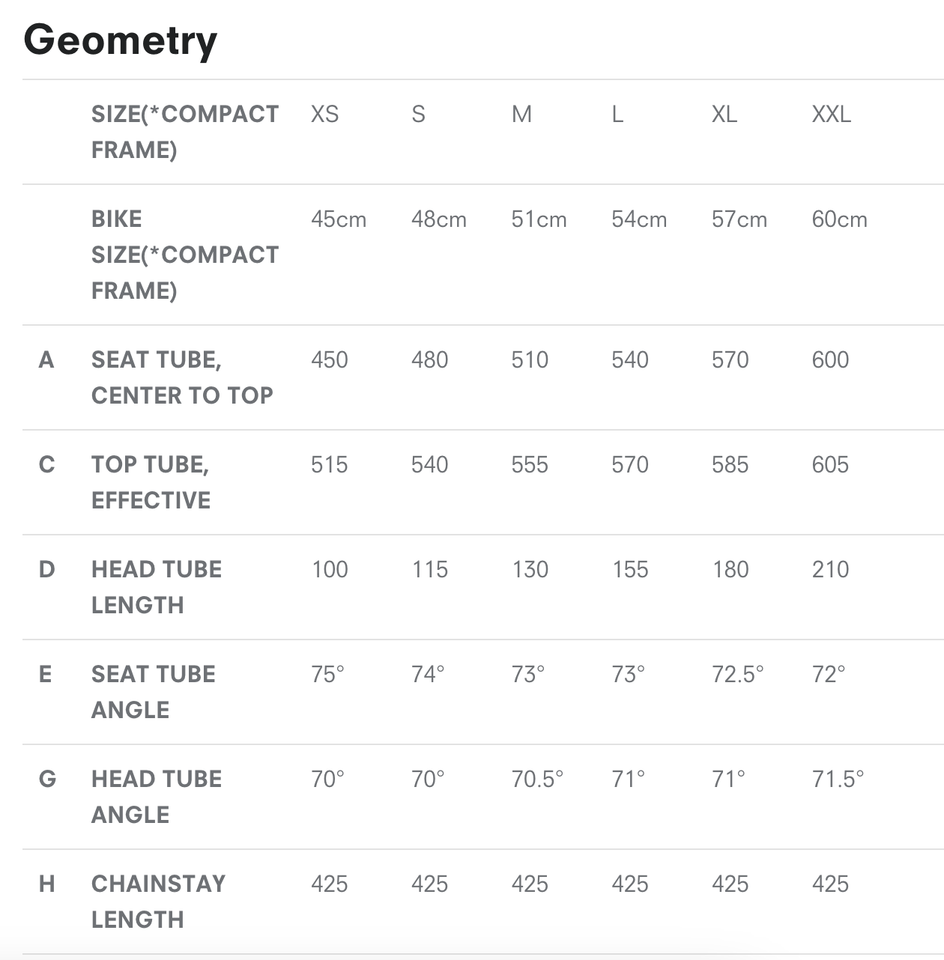Click the 600 seat tube value
944x960 pixels.
pos(830,360)
